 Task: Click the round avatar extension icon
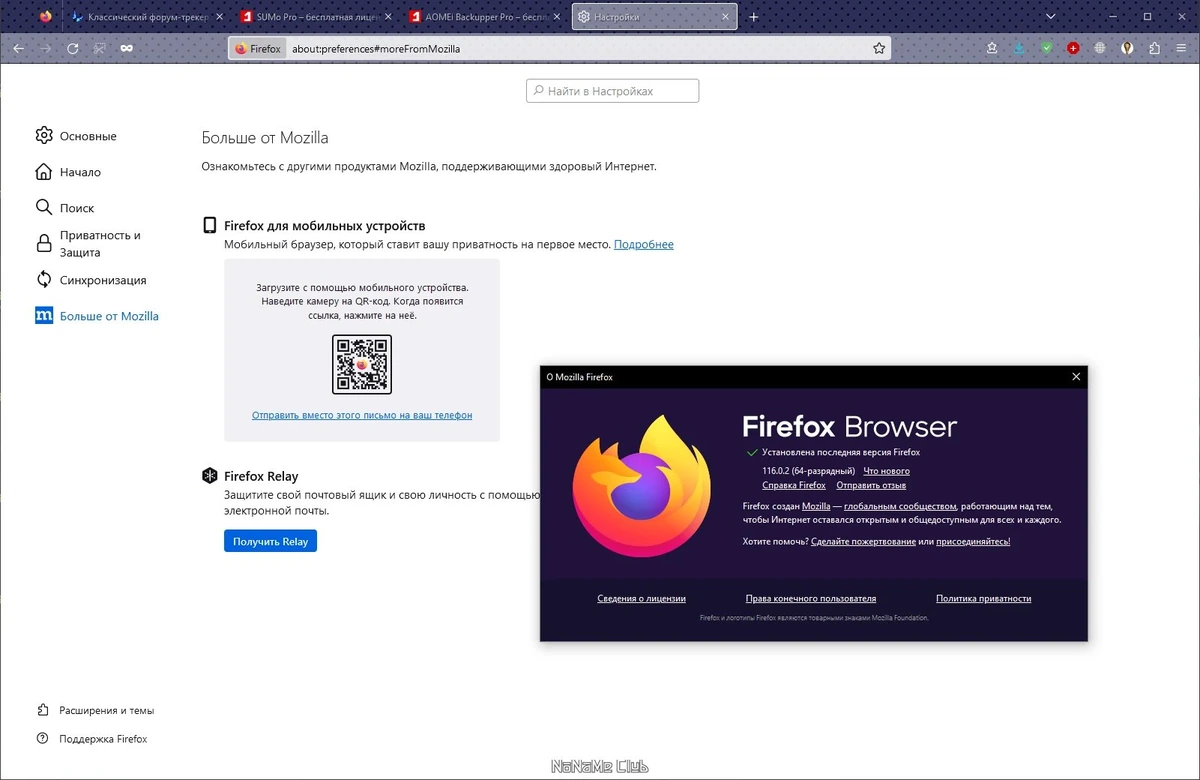pyautogui.click(x=1127, y=48)
